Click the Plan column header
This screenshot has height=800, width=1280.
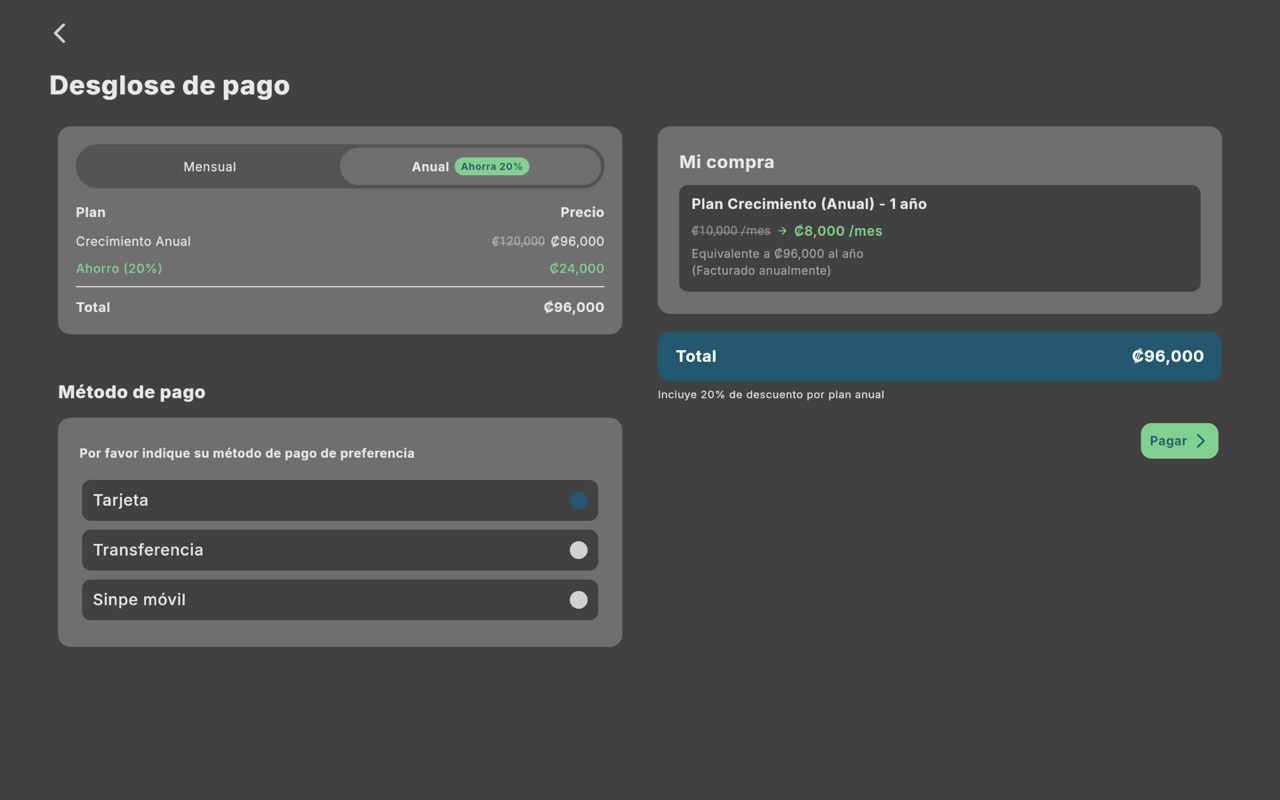91,212
